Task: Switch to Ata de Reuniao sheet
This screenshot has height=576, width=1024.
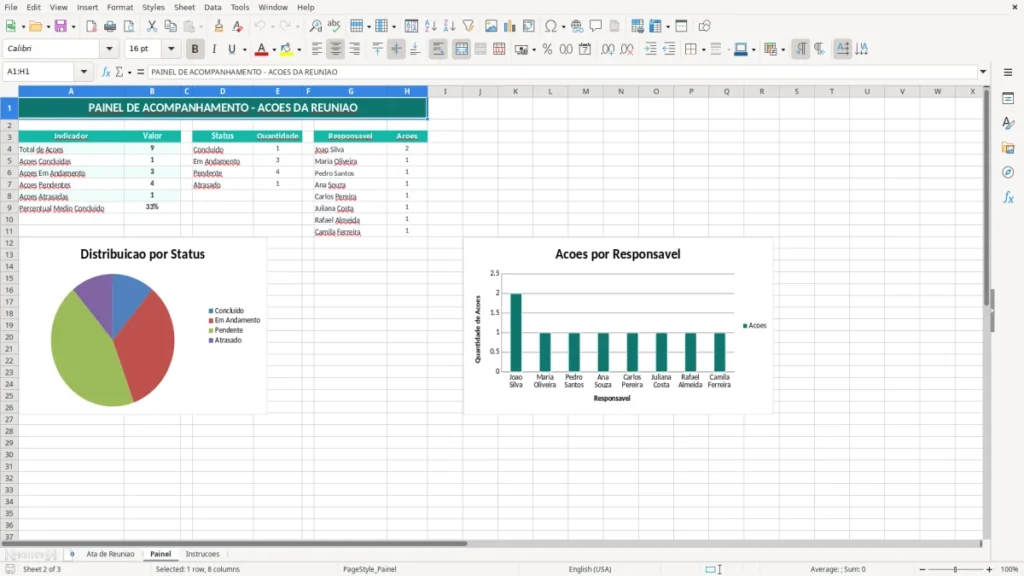Action: click(x=110, y=554)
